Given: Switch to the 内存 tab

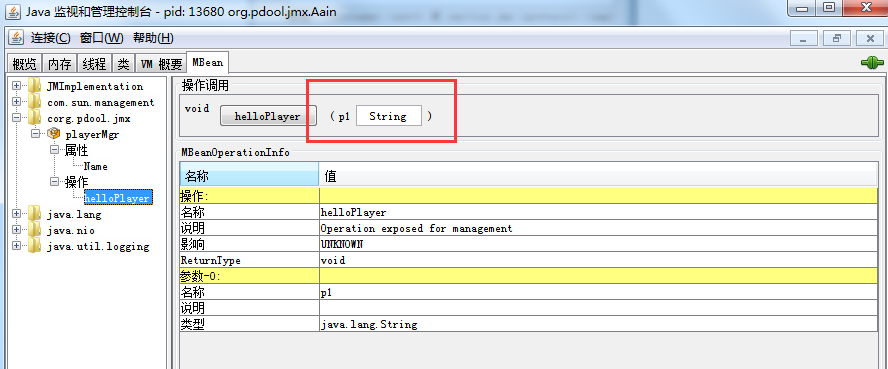Looking at the screenshot, I should point(59,64).
